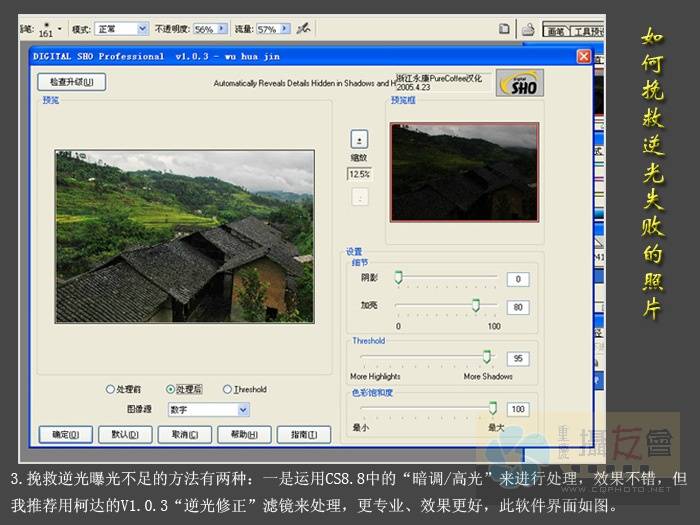Click the 帮助(H) help button
The image size is (700, 525).
point(244,434)
